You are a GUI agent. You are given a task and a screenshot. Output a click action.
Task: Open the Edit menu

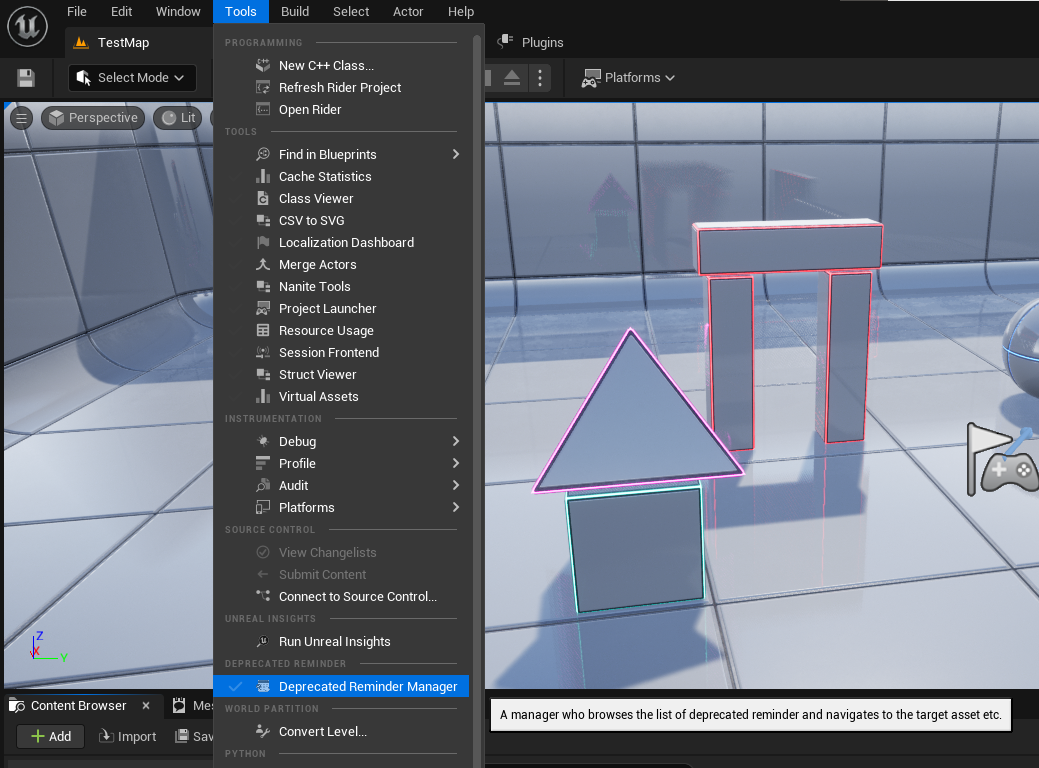click(121, 11)
